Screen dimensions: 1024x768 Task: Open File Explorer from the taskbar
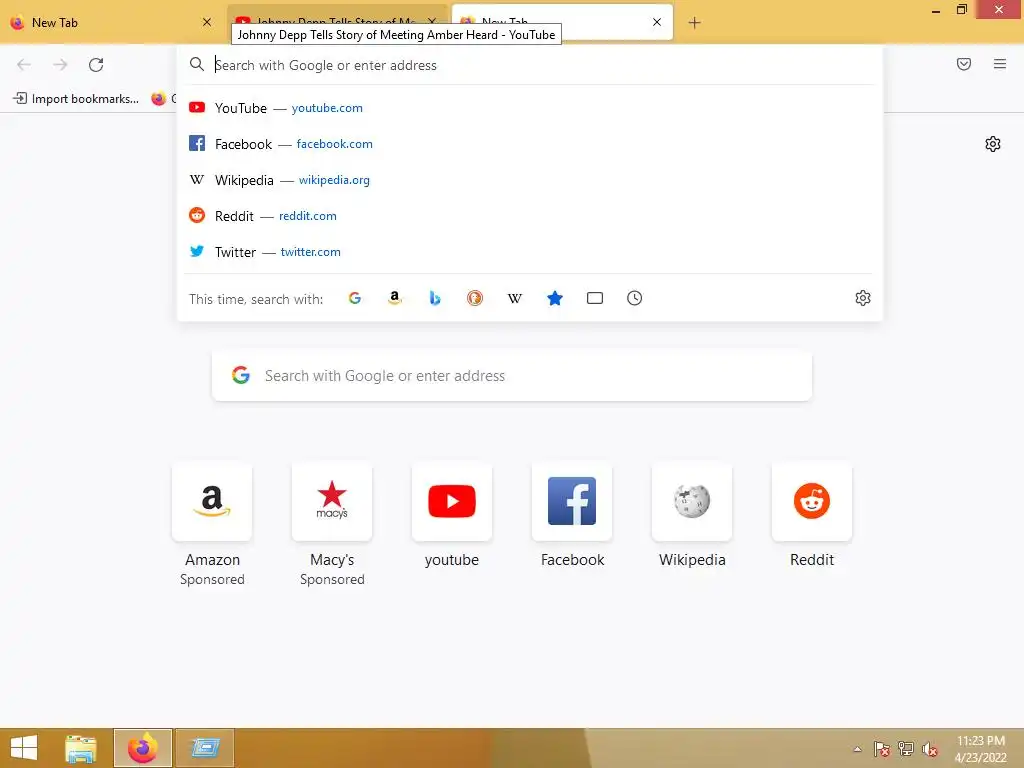pos(81,748)
